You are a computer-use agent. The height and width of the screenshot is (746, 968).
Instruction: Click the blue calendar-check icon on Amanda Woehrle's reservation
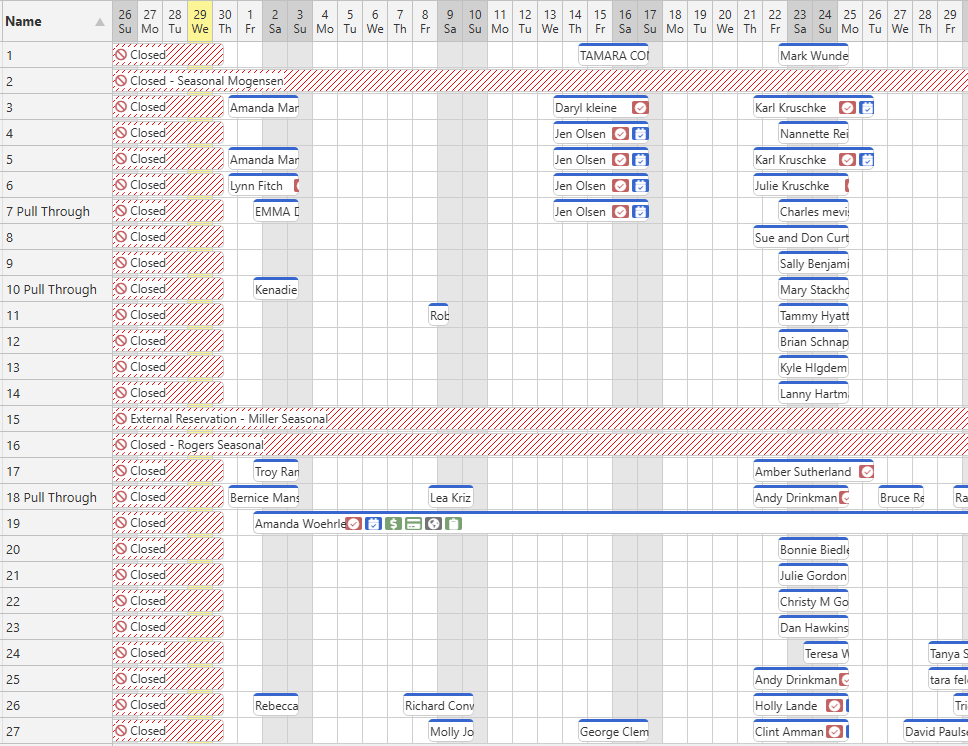coord(373,524)
